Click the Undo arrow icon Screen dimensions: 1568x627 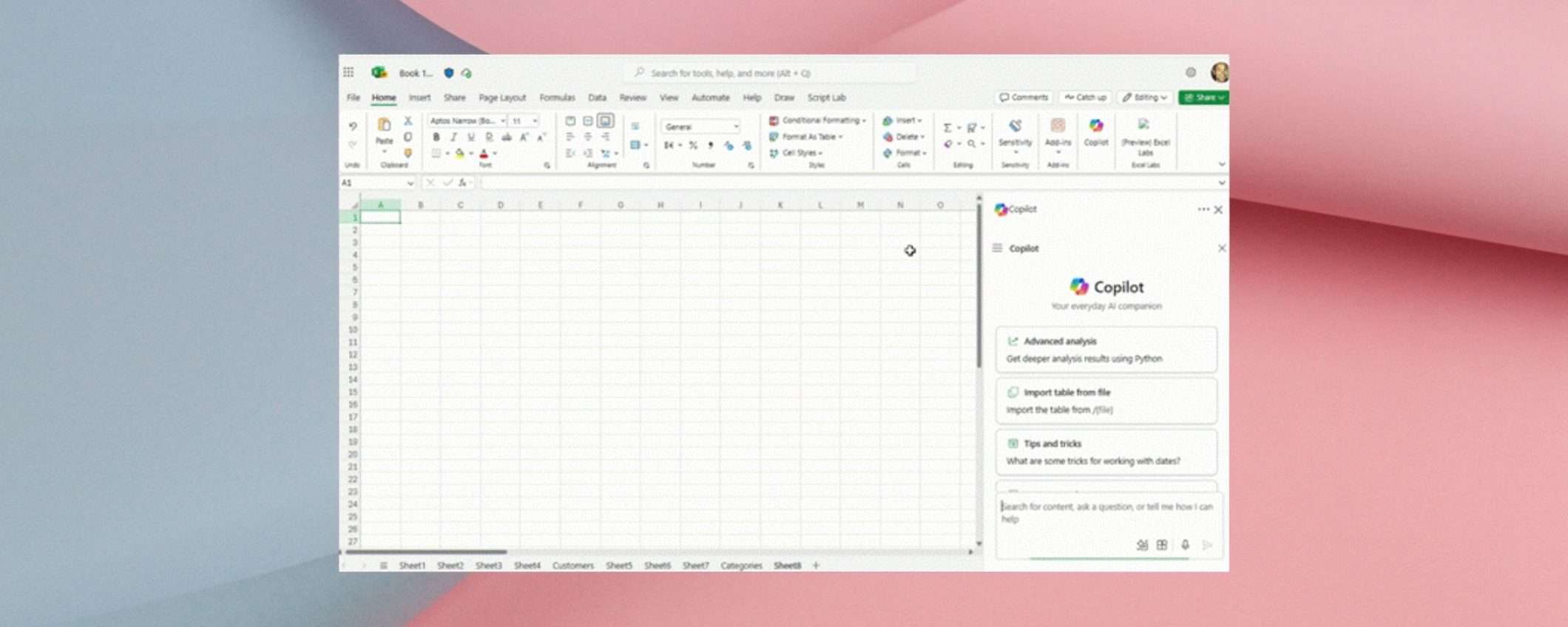(x=353, y=126)
